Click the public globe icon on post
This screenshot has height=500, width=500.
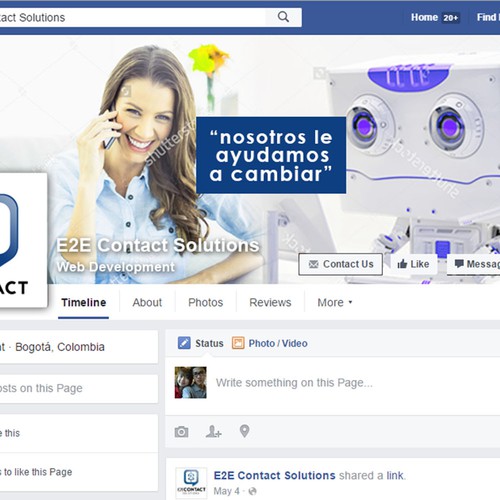click(253, 491)
